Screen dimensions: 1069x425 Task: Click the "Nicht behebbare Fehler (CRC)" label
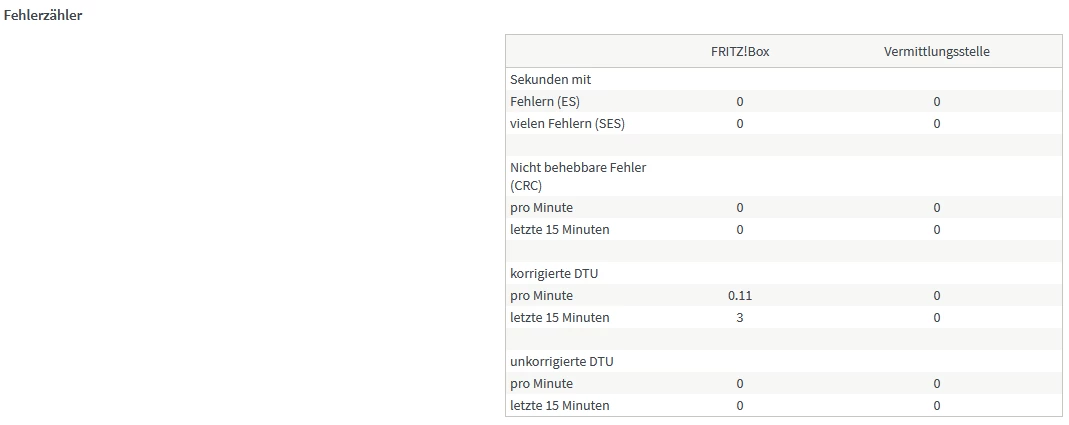coord(578,176)
